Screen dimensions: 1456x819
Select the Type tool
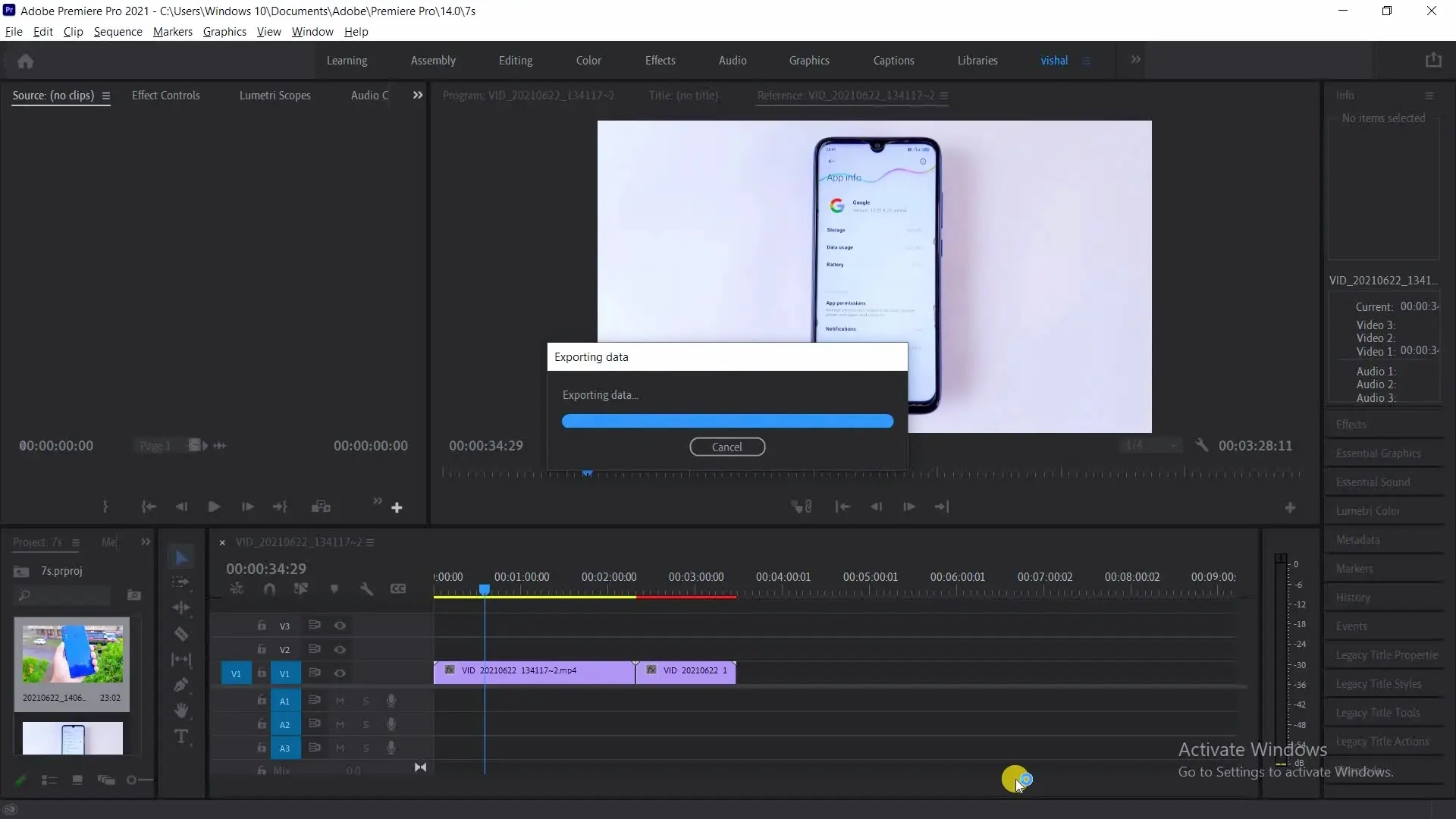pos(181,736)
